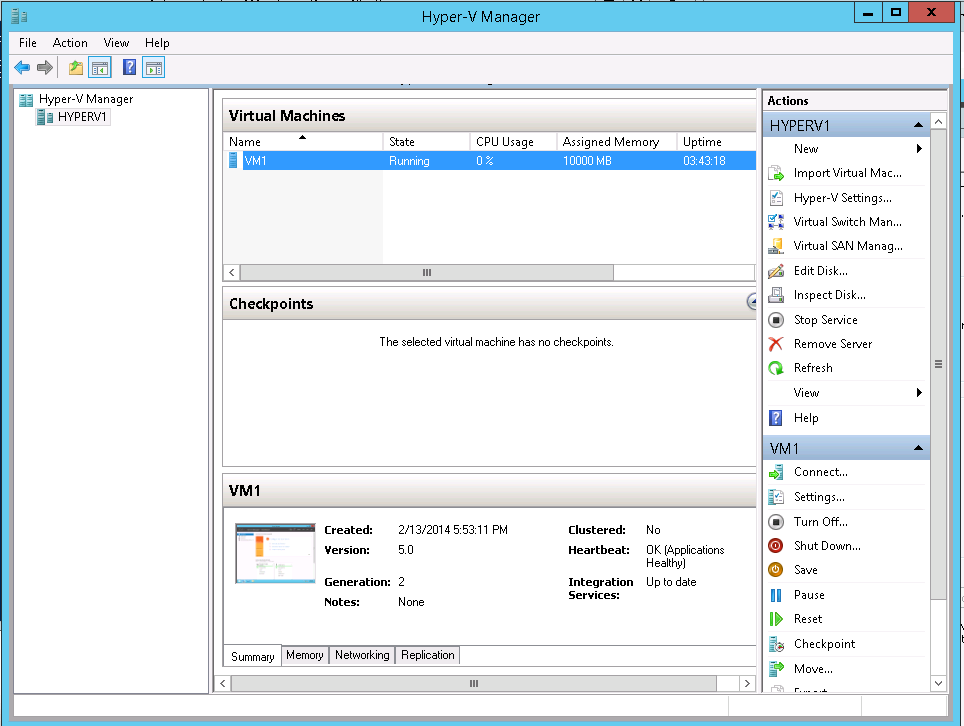Collapse the HYPERV1 actions section arrow

point(918,125)
